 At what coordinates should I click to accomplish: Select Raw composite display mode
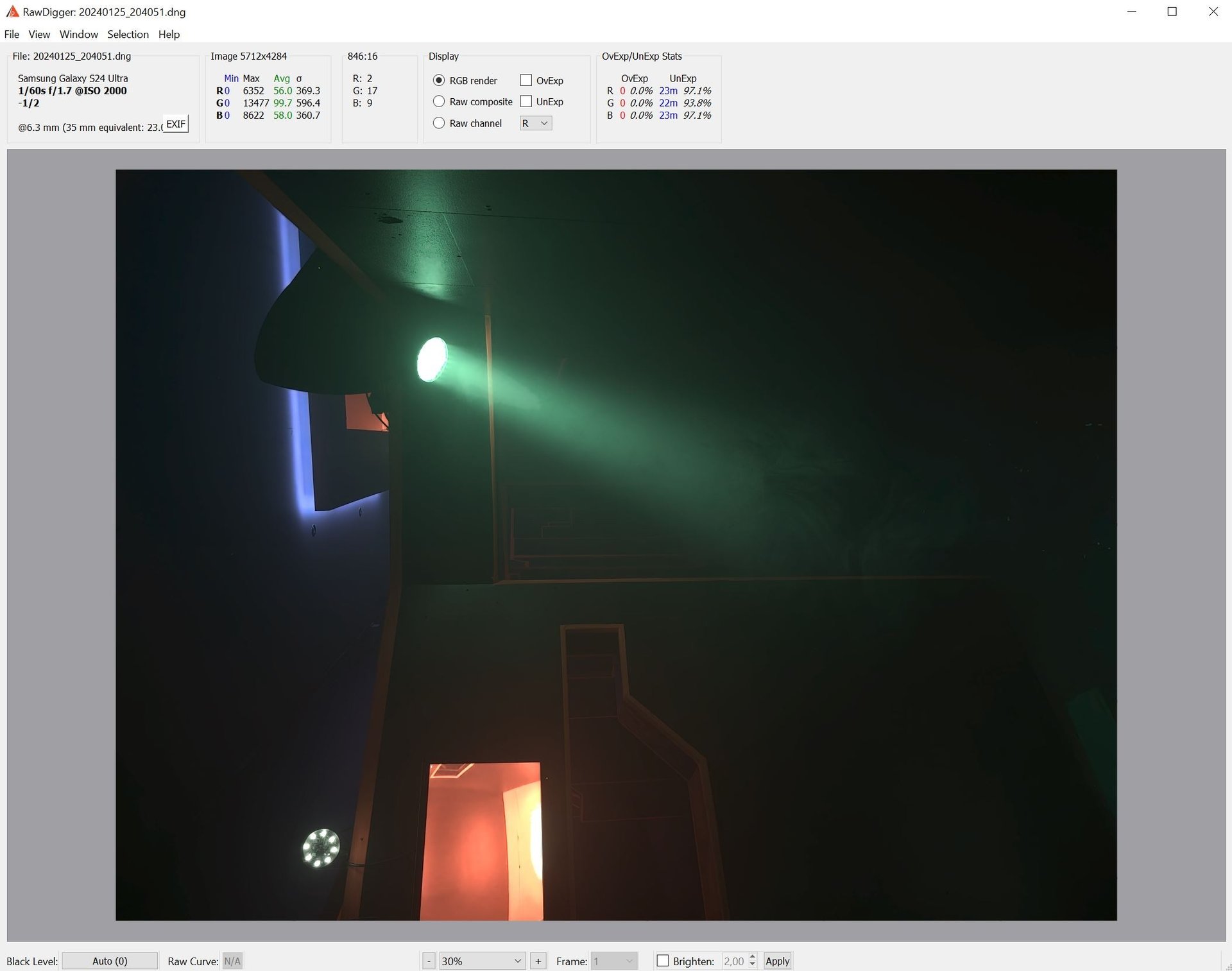[x=439, y=101]
